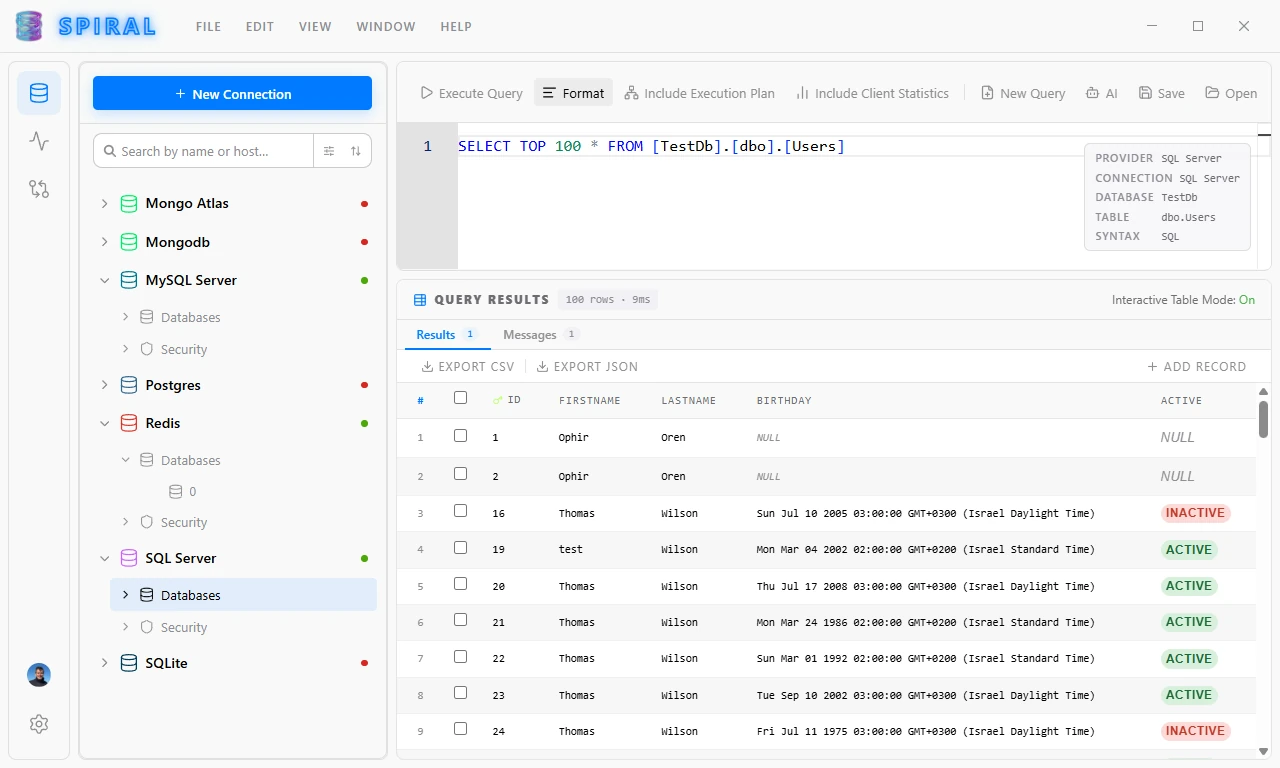Open the Window menu

[x=386, y=27]
